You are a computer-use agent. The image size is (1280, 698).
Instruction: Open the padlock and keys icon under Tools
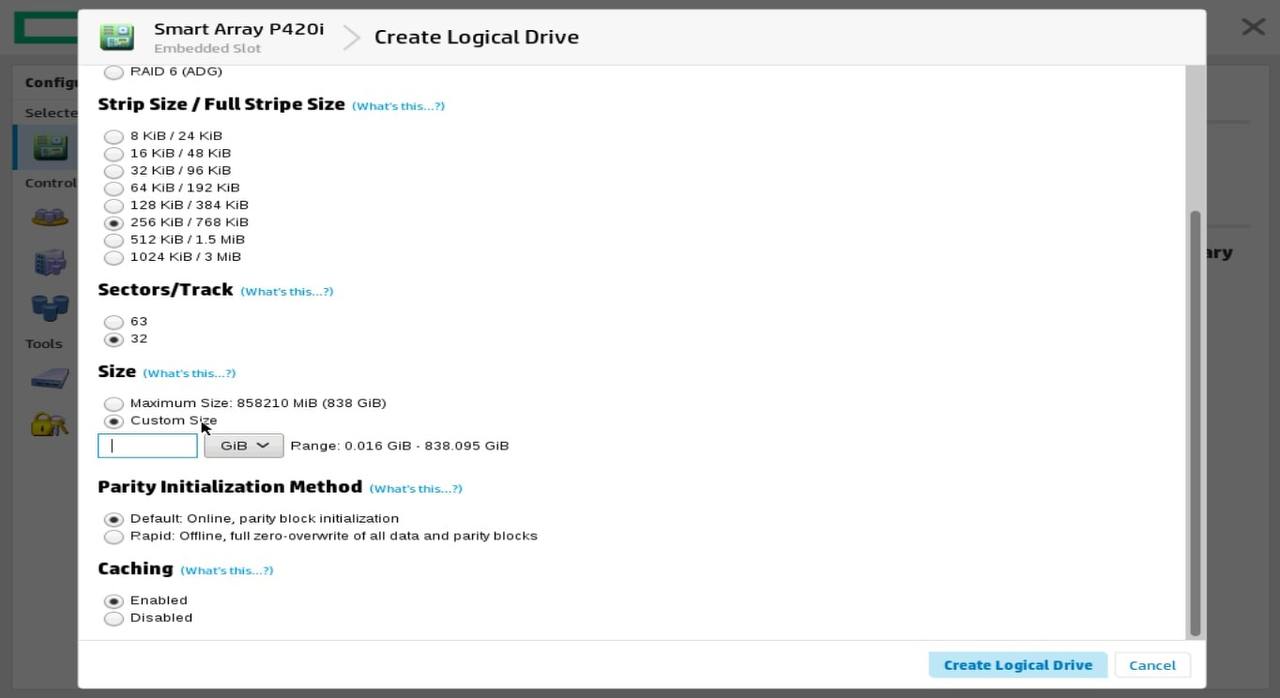pos(49,424)
